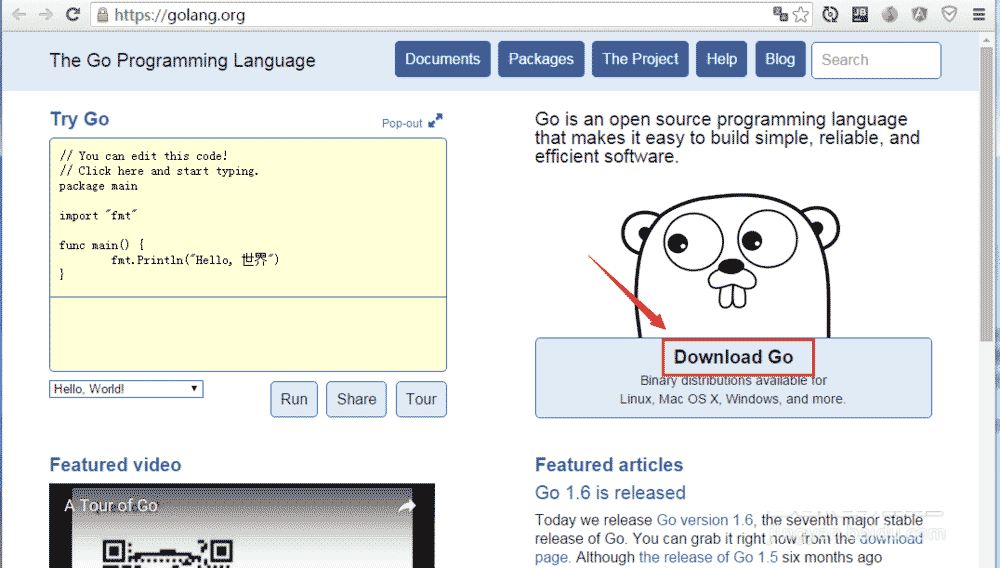1000x568 pixels.
Task: Run the sample code
Action: tap(294, 399)
